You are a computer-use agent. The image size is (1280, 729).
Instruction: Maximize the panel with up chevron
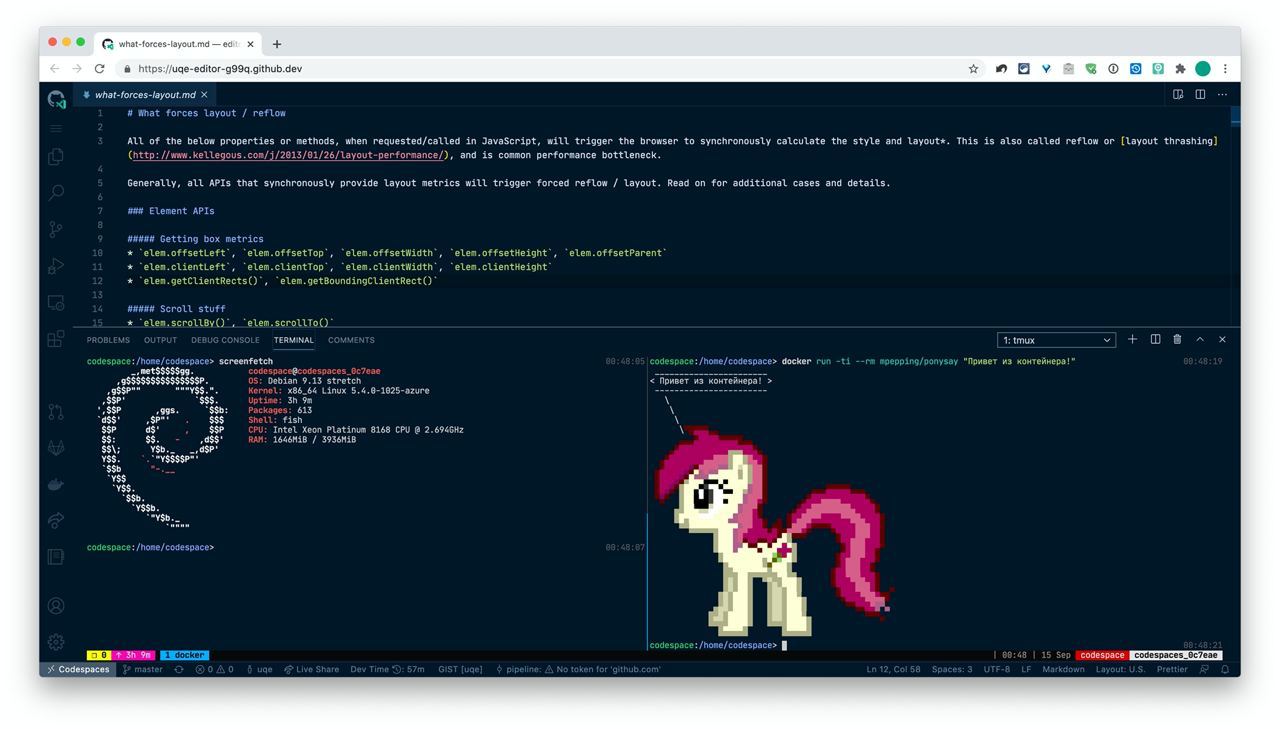pos(1200,339)
